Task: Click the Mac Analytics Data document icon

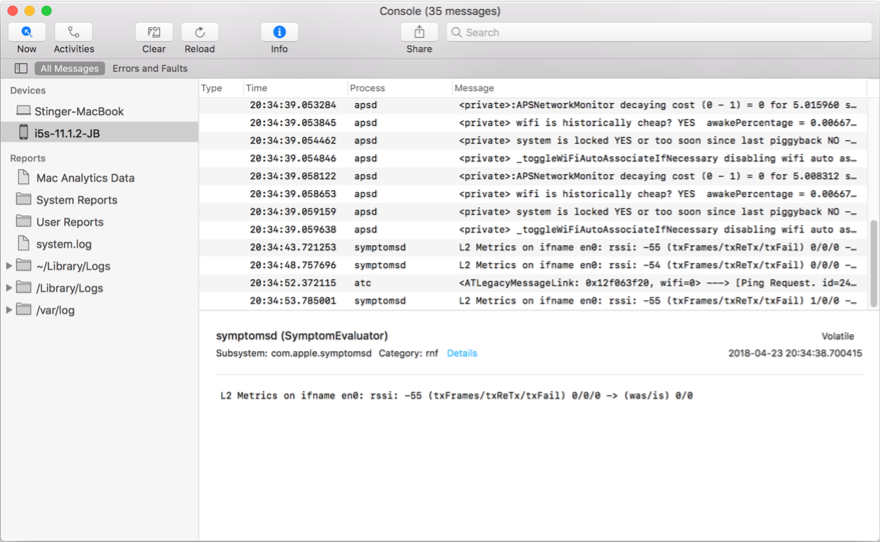Action: tap(23, 177)
